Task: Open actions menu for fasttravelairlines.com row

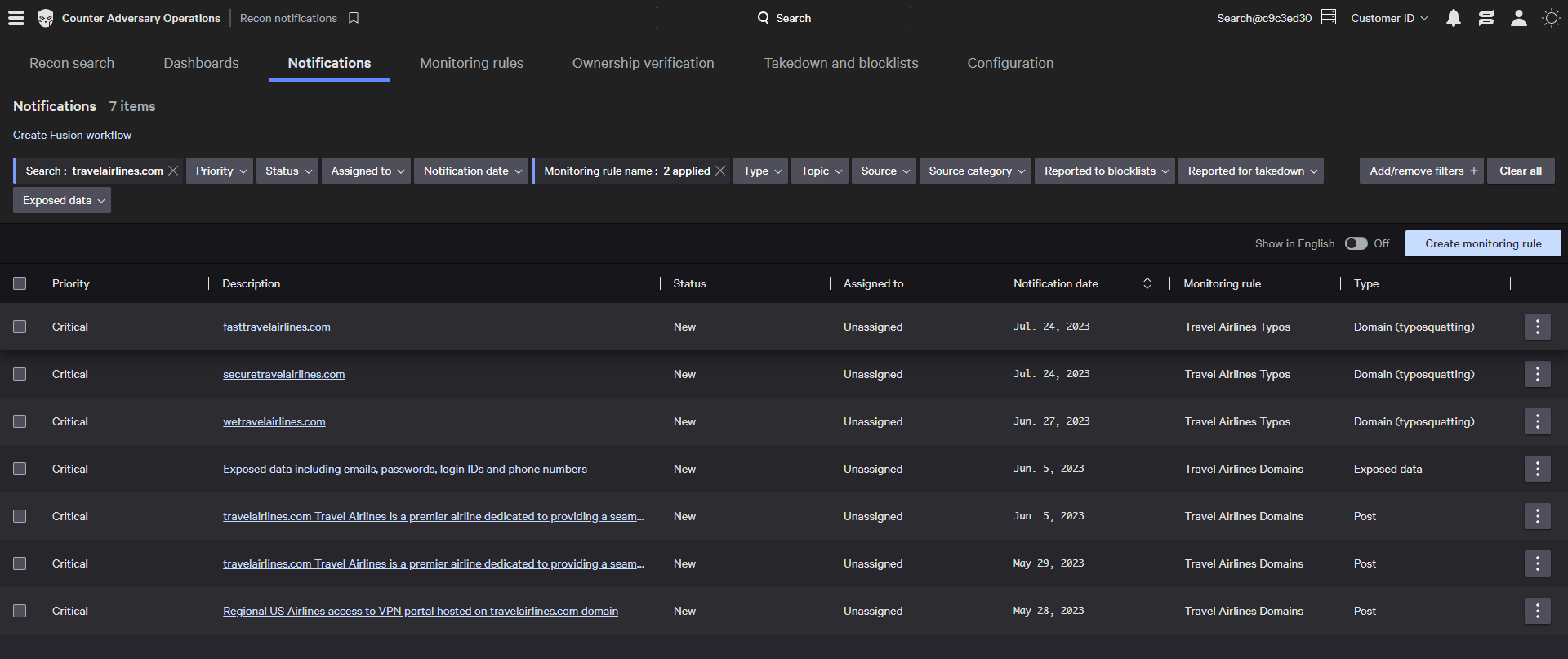Action: pos(1538,327)
